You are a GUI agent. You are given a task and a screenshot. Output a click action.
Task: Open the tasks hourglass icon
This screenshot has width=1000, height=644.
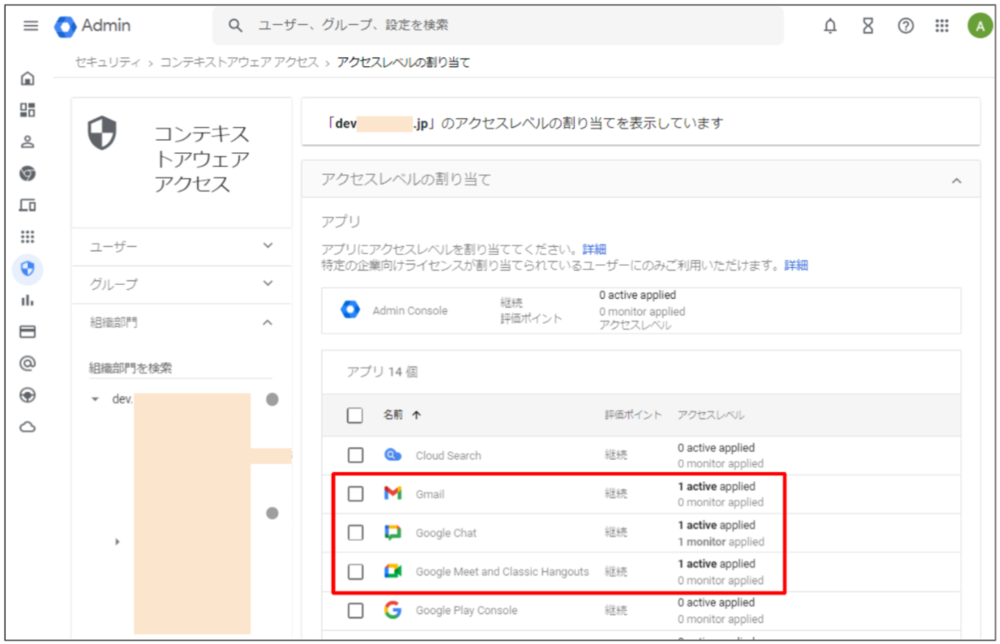[x=868, y=26]
